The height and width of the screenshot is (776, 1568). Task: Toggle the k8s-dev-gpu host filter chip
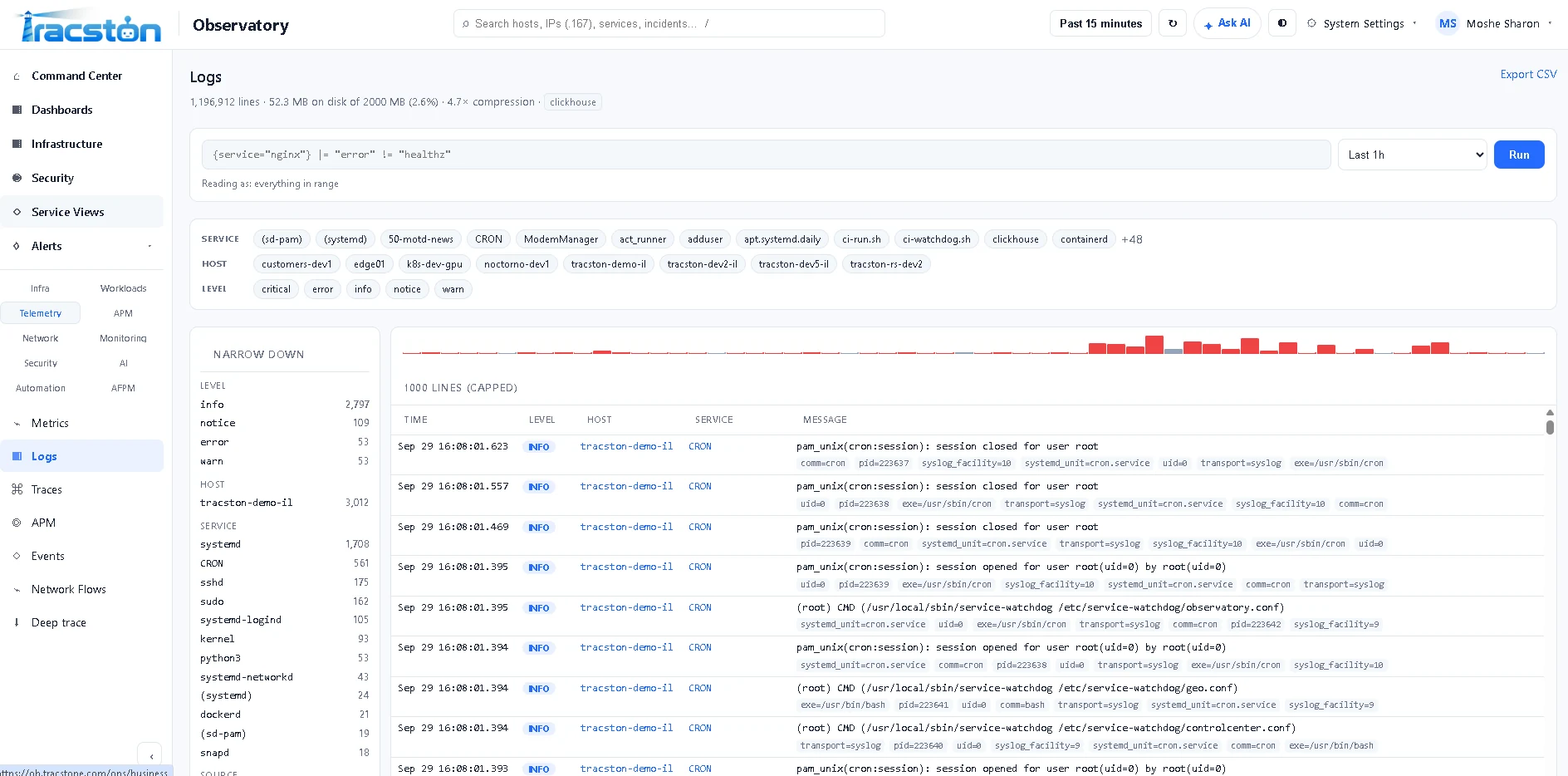[x=434, y=264]
